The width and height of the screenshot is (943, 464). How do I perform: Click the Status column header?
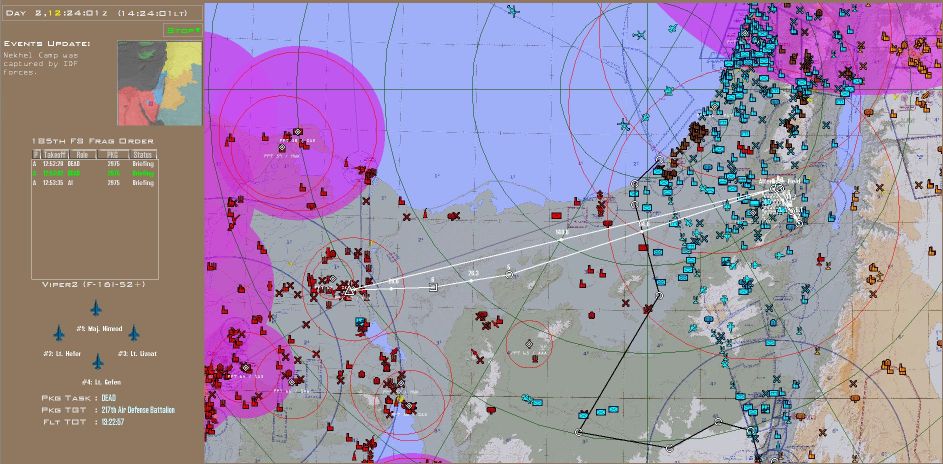pyautogui.click(x=143, y=155)
